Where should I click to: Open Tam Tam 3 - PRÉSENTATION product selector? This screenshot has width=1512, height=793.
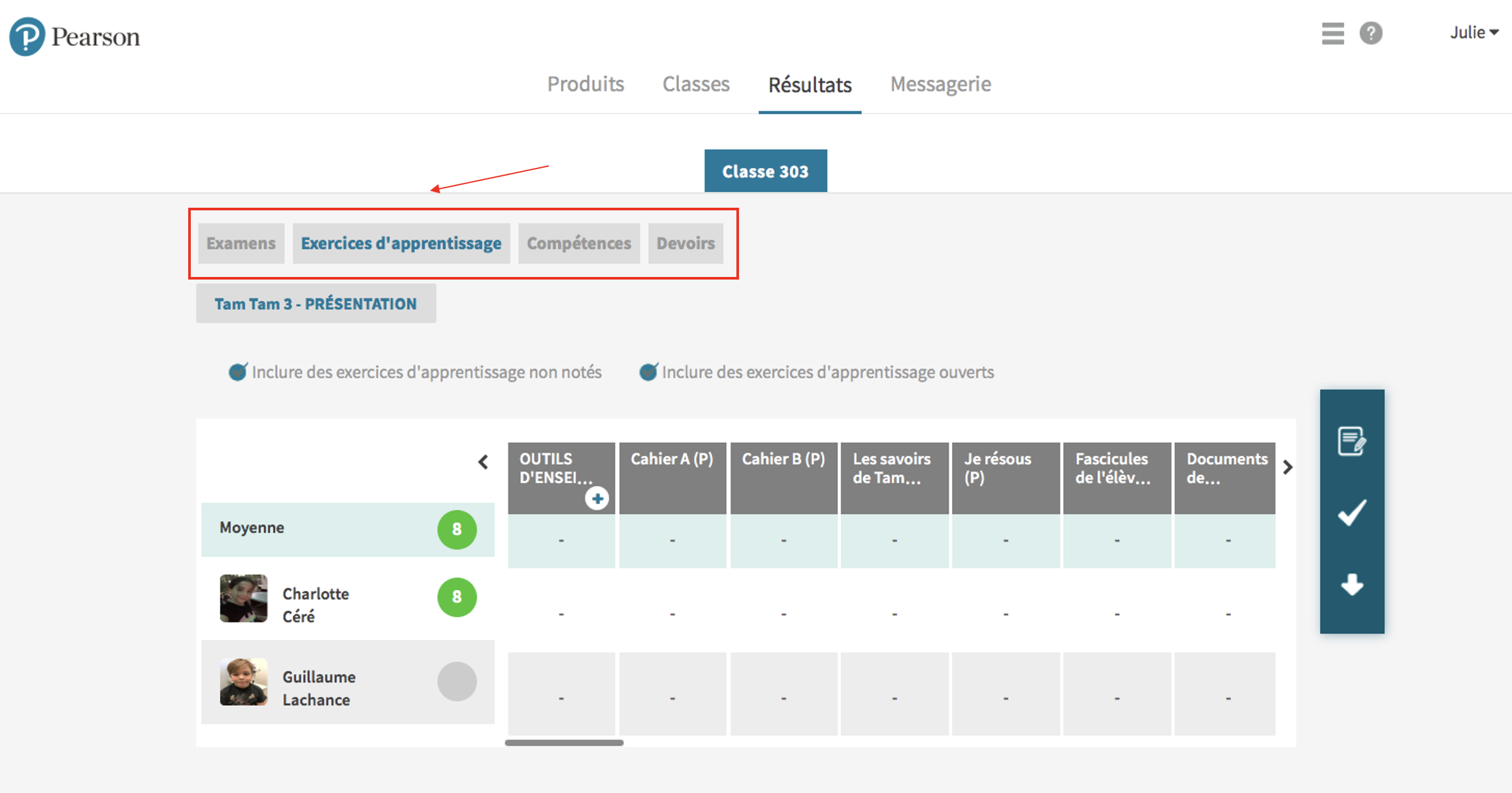click(316, 304)
